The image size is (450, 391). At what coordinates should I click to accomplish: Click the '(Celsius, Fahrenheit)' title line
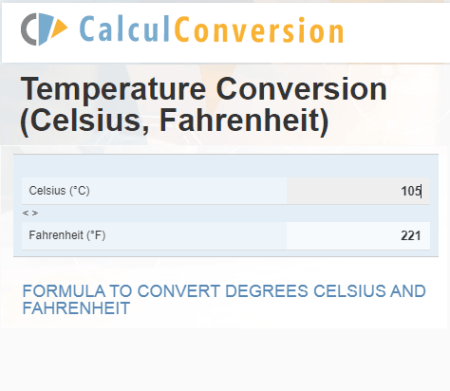(175, 120)
